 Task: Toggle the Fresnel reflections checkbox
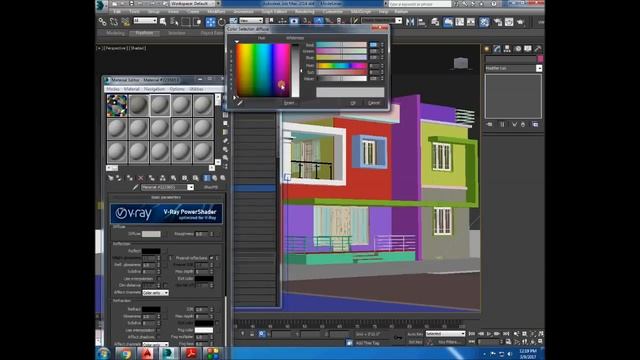[x=211, y=258]
